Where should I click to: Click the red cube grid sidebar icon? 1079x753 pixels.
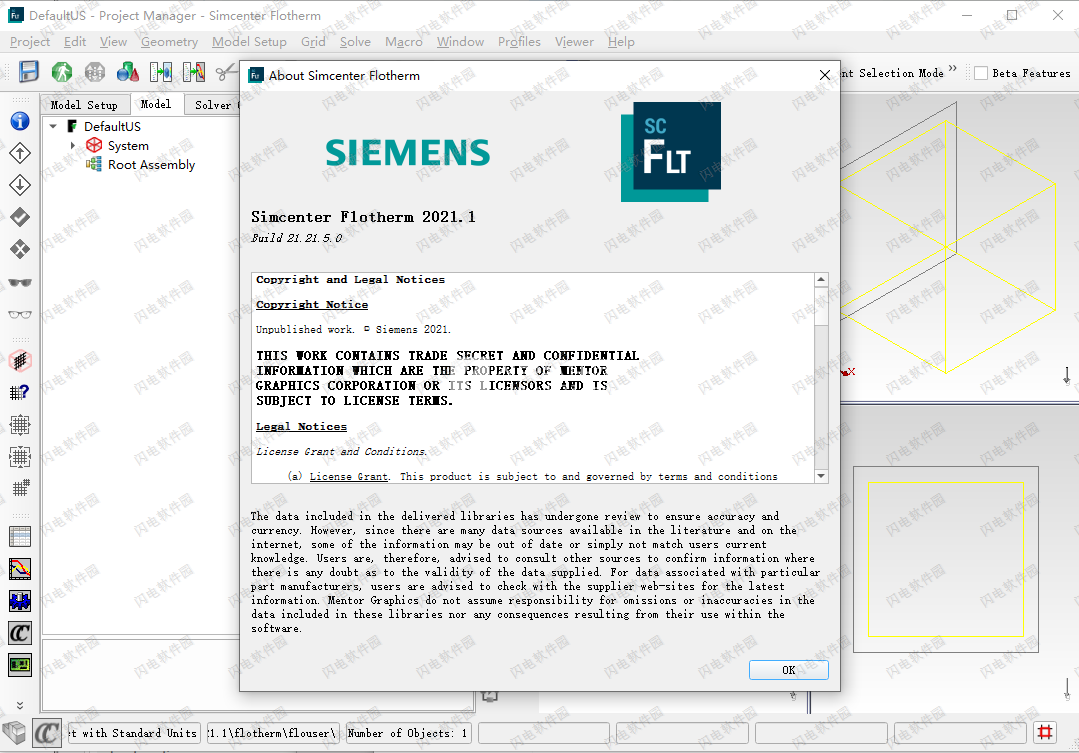pos(20,361)
